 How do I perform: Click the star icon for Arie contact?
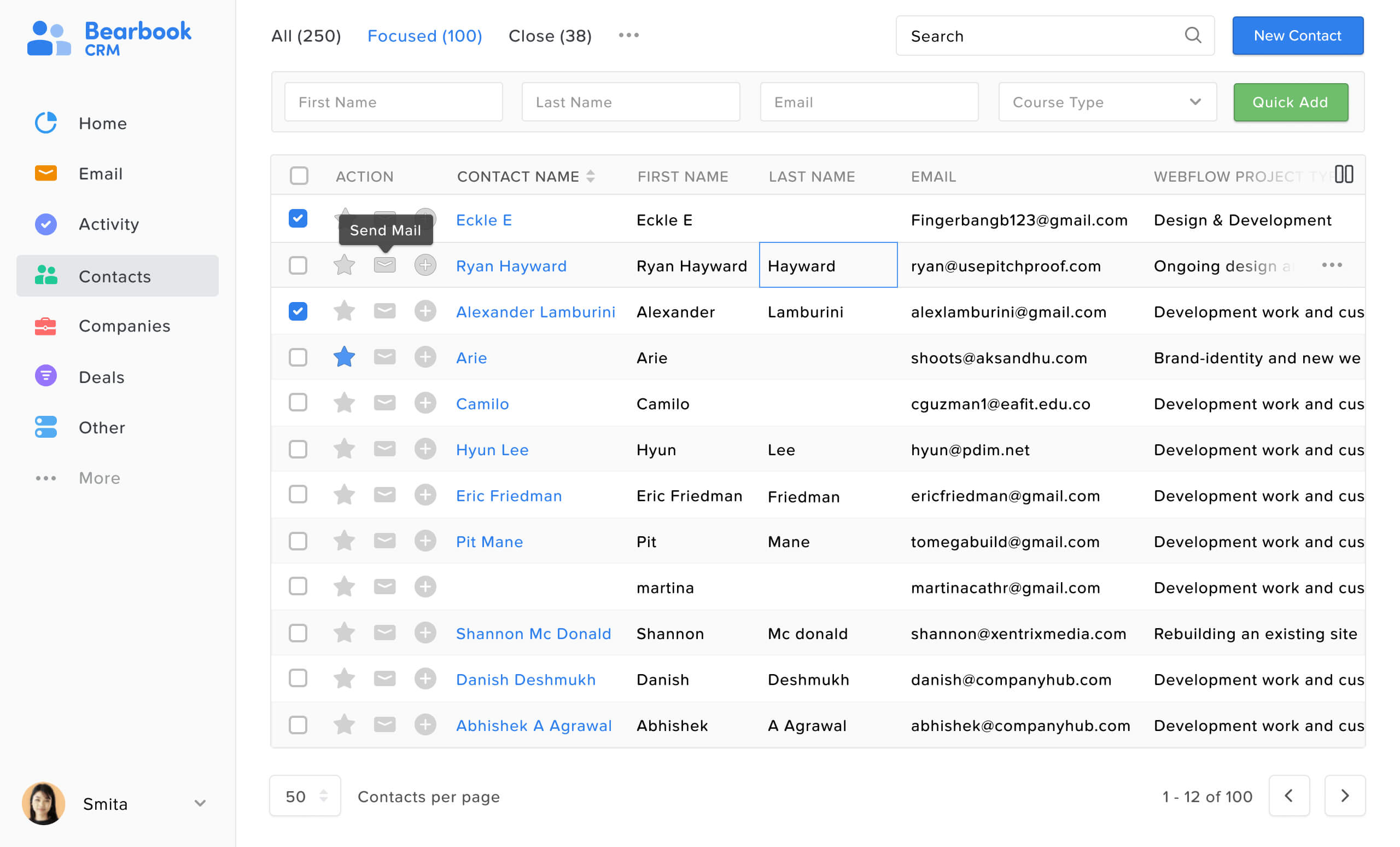coord(345,357)
